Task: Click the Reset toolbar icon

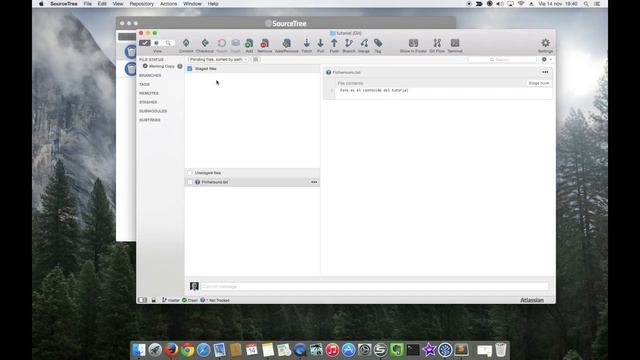Action: [222, 43]
